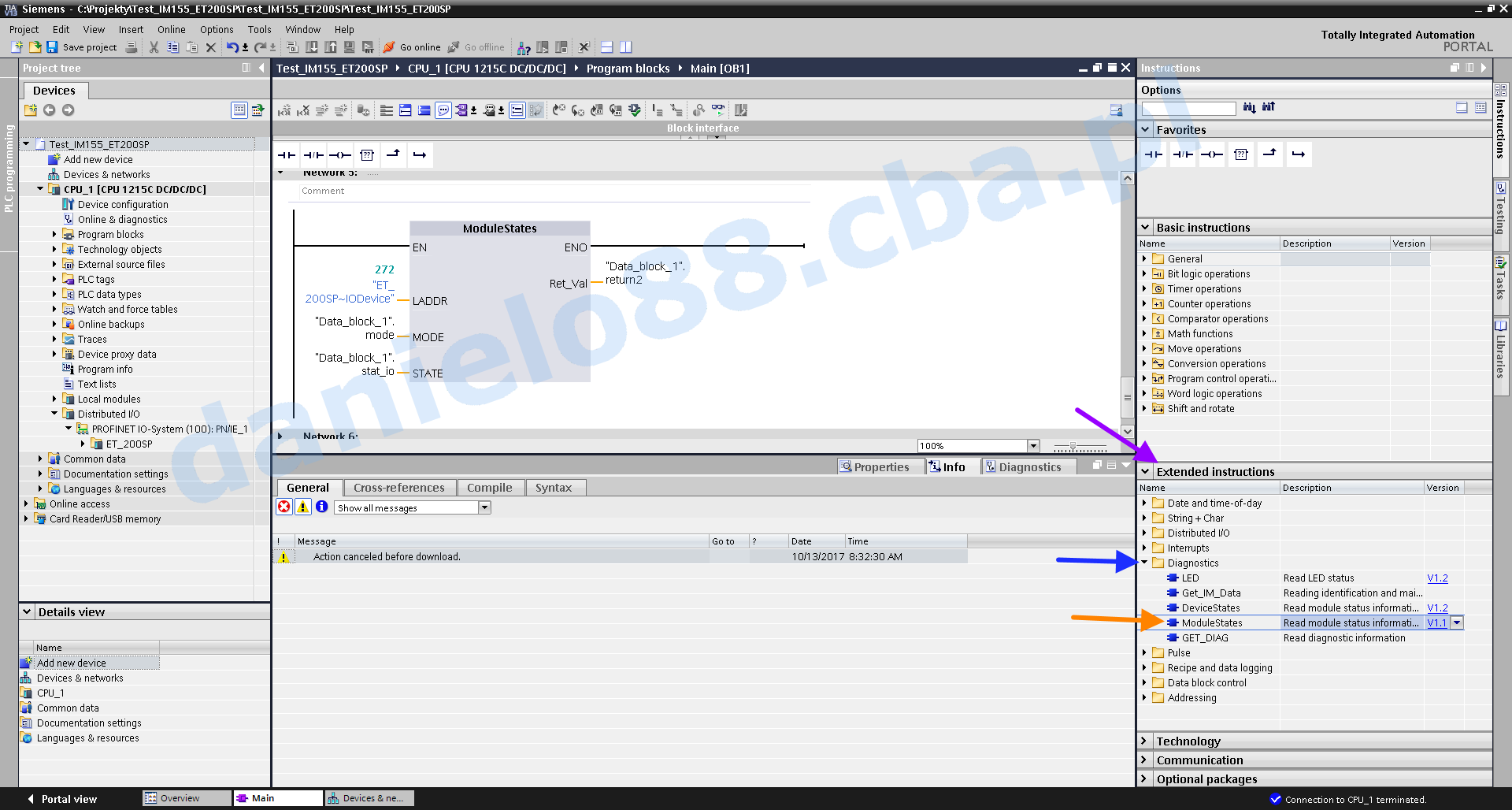Switch to Portal view

pyautogui.click(x=62, y=798)
